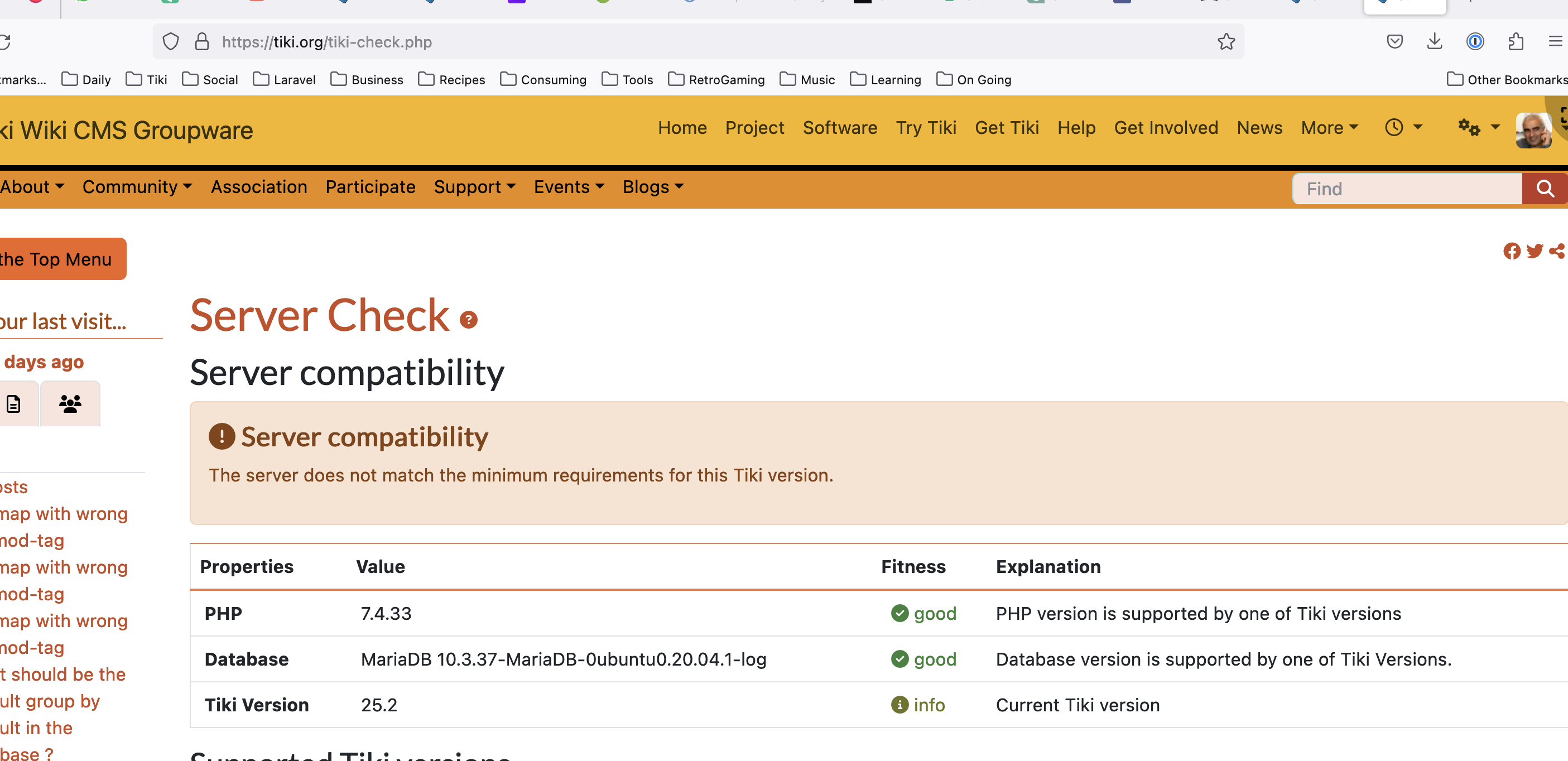1568x761 pixels.
Task: Open the News menu item
Action: coord(1259,128)
